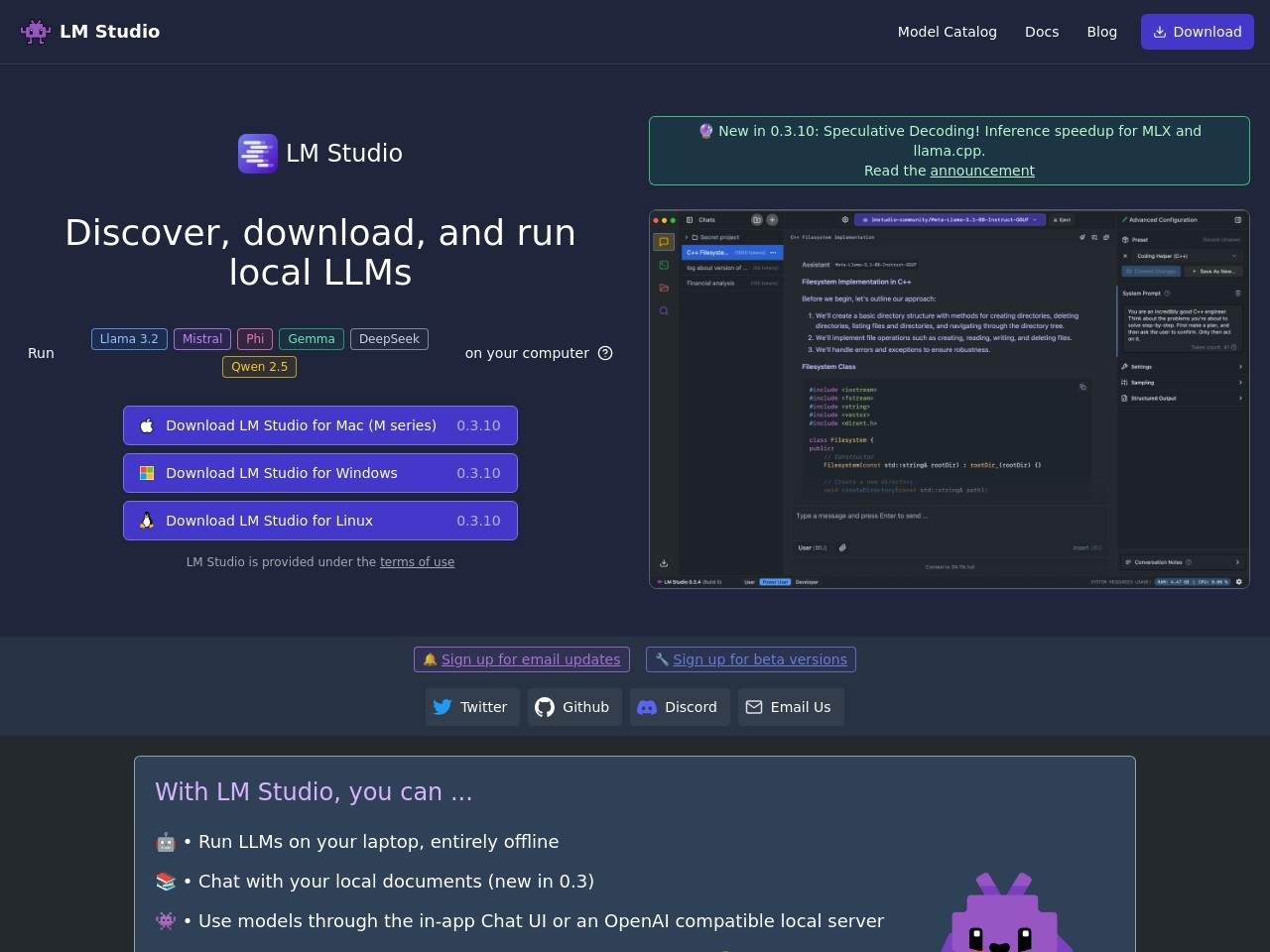Viewport: 1270px width, 952px height.
Task: Click 'Chat with your local documents' line
Action: click(396, 882)
